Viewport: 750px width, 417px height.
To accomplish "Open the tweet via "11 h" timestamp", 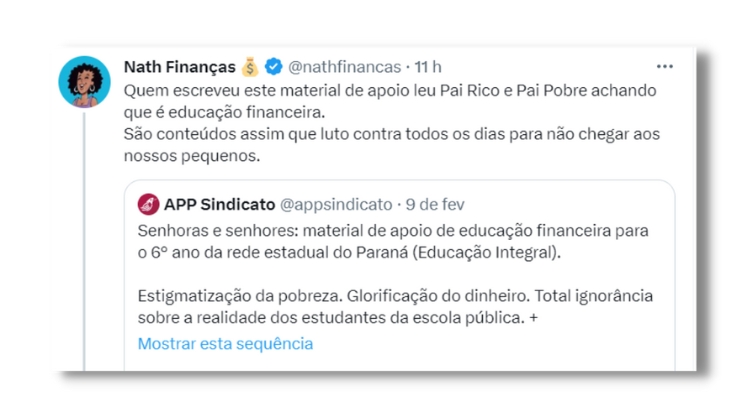I will click(428, 67).
